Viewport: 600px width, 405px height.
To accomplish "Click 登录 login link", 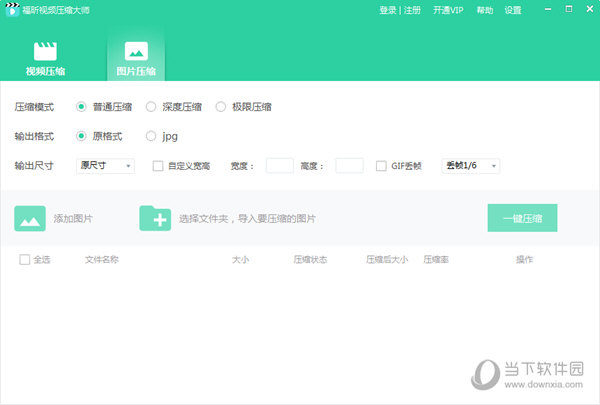I will 388,10.
